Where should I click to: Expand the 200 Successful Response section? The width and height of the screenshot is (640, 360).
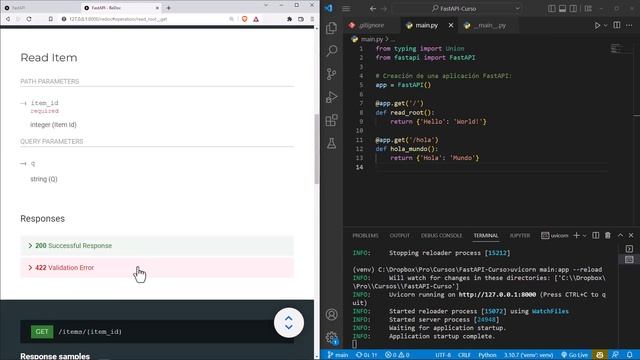(x=157, y=246)
